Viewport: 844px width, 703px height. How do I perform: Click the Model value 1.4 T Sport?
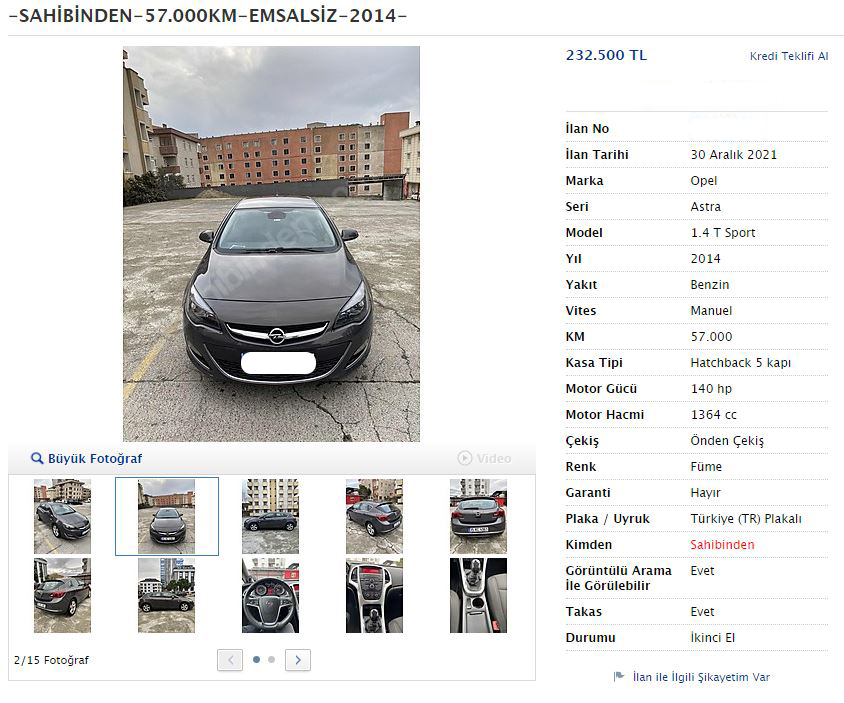click(x=723, y=233)
